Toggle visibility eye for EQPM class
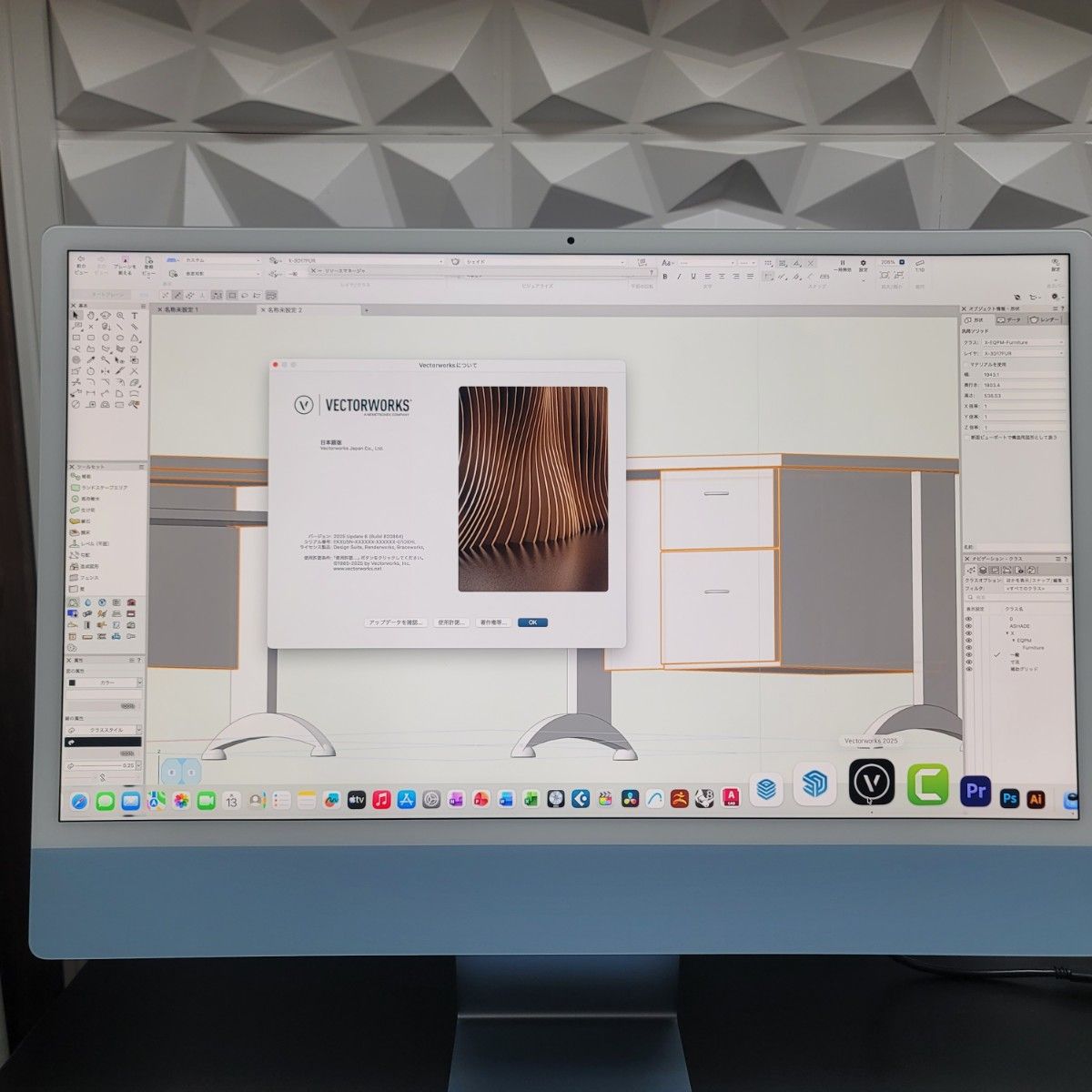 coord(968,641)
